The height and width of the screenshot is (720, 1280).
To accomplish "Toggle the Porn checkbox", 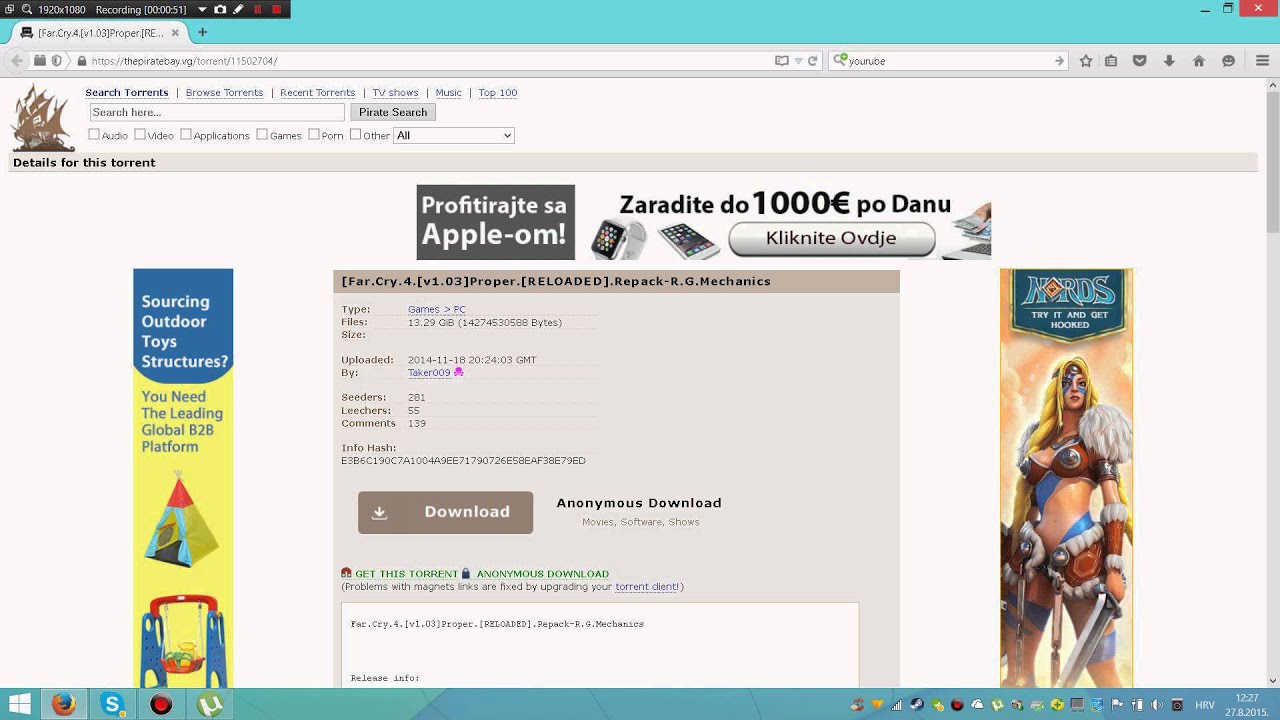I will click(x=314, y=134).
